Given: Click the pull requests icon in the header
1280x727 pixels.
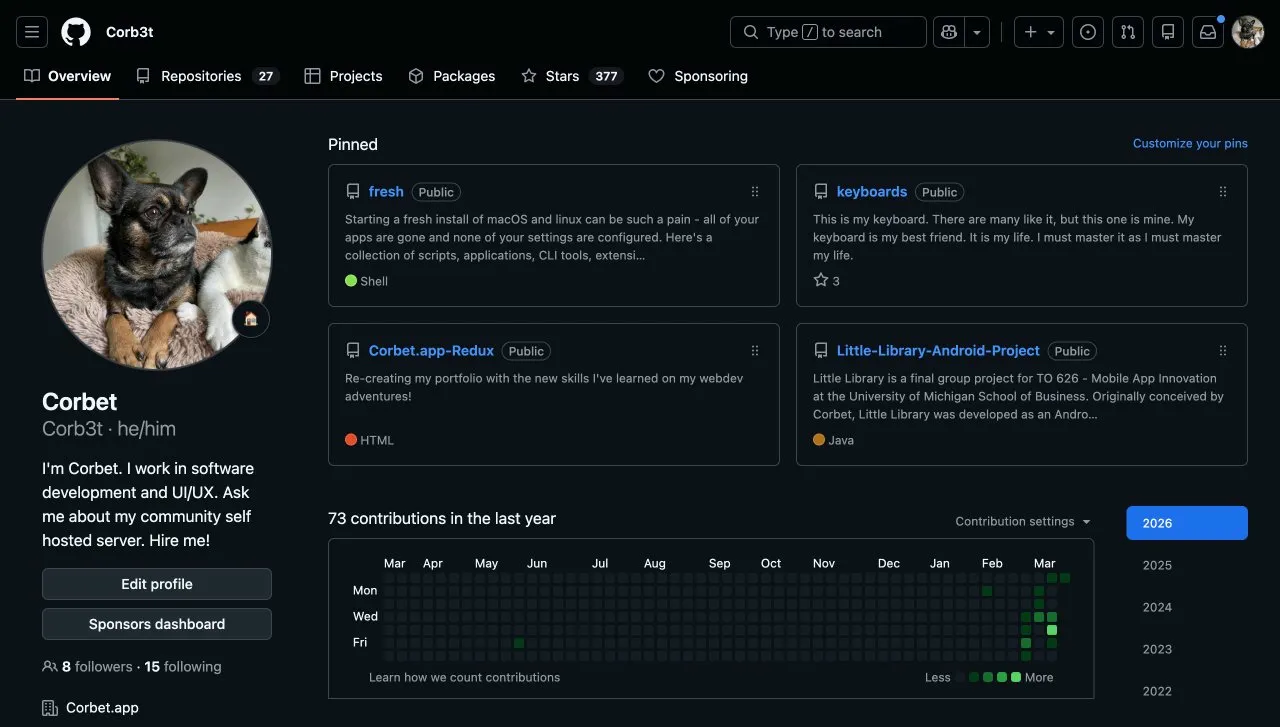Looking at the screenshot, I should (x=1127, y=31).
